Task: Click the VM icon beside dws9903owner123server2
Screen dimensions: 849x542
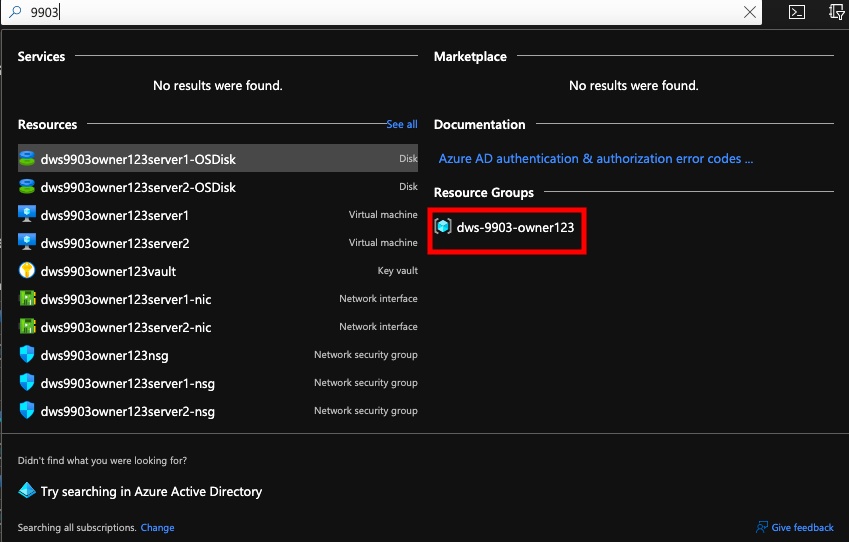Action: click(27, 242)
